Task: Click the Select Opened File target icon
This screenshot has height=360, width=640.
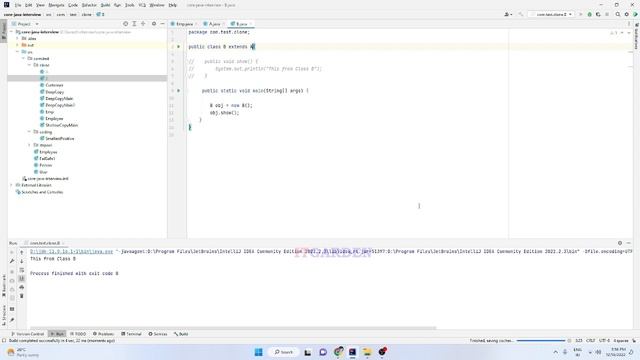Action: click(x=125, y=24)
